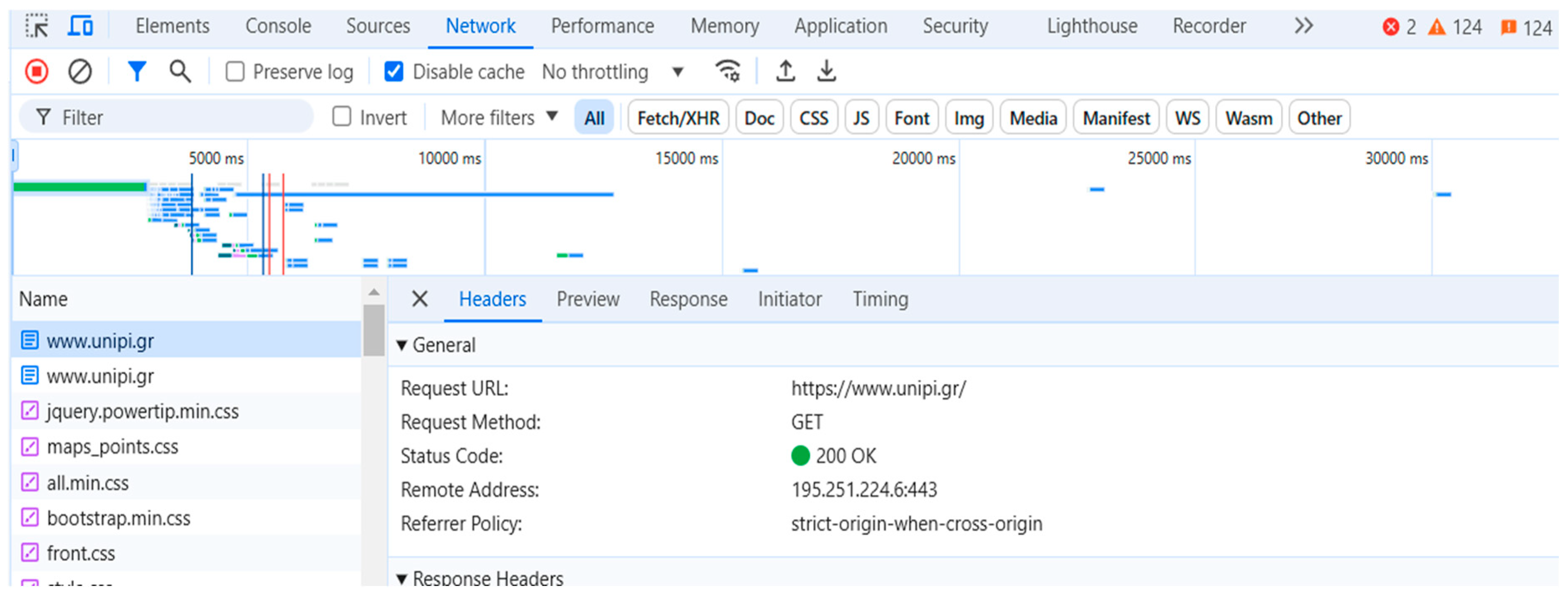
Task: Export HAR file with download arrow
Action: pyautogui.click(x=826, y=71)
